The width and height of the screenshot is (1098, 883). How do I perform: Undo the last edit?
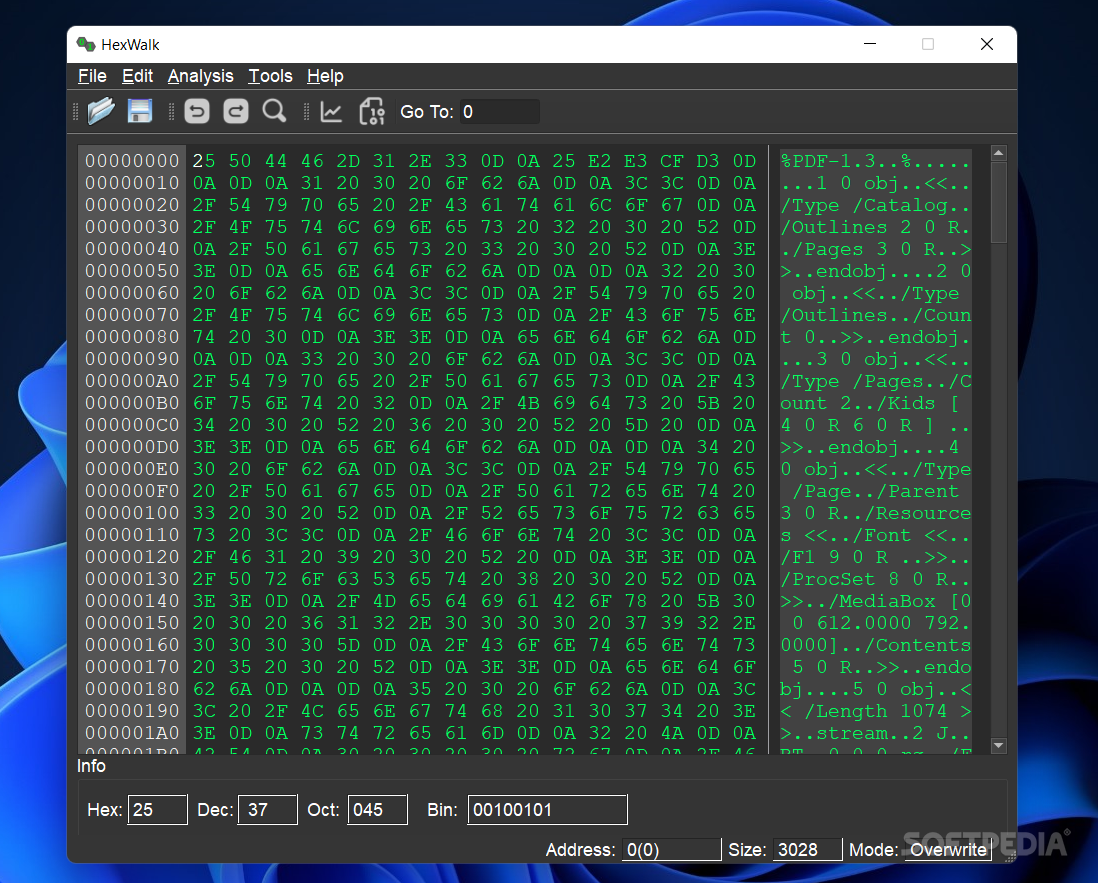point(197,111)
